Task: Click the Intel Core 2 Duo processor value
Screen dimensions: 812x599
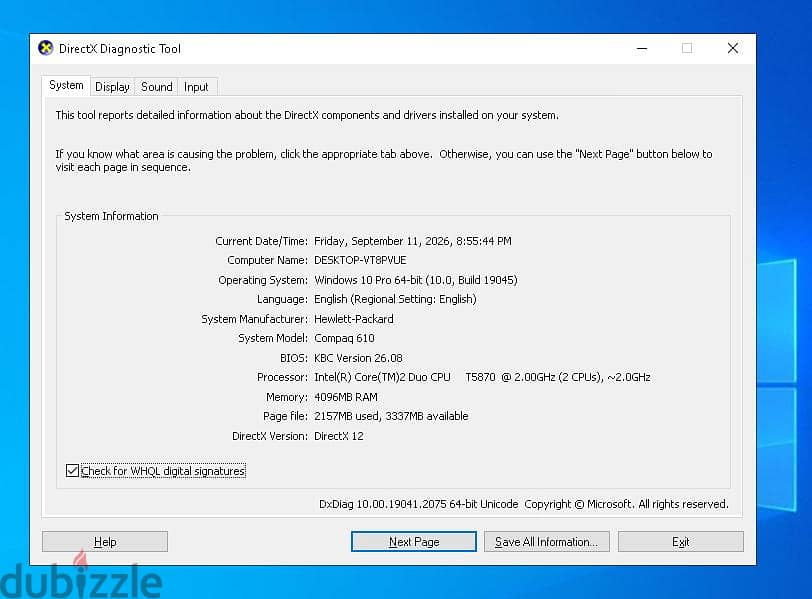Action: pyautogui.click(x=482, y=377)
